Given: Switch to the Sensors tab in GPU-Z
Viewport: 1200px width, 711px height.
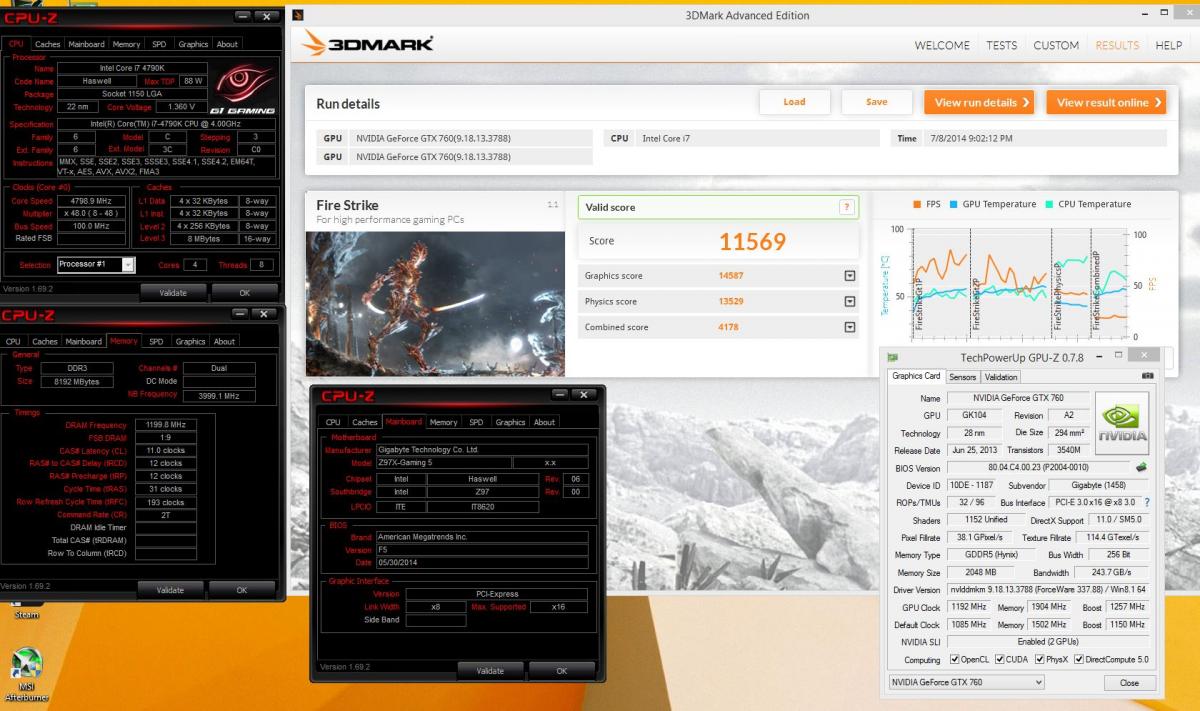Looking at the screenshot, I should (x=962, y=377).
